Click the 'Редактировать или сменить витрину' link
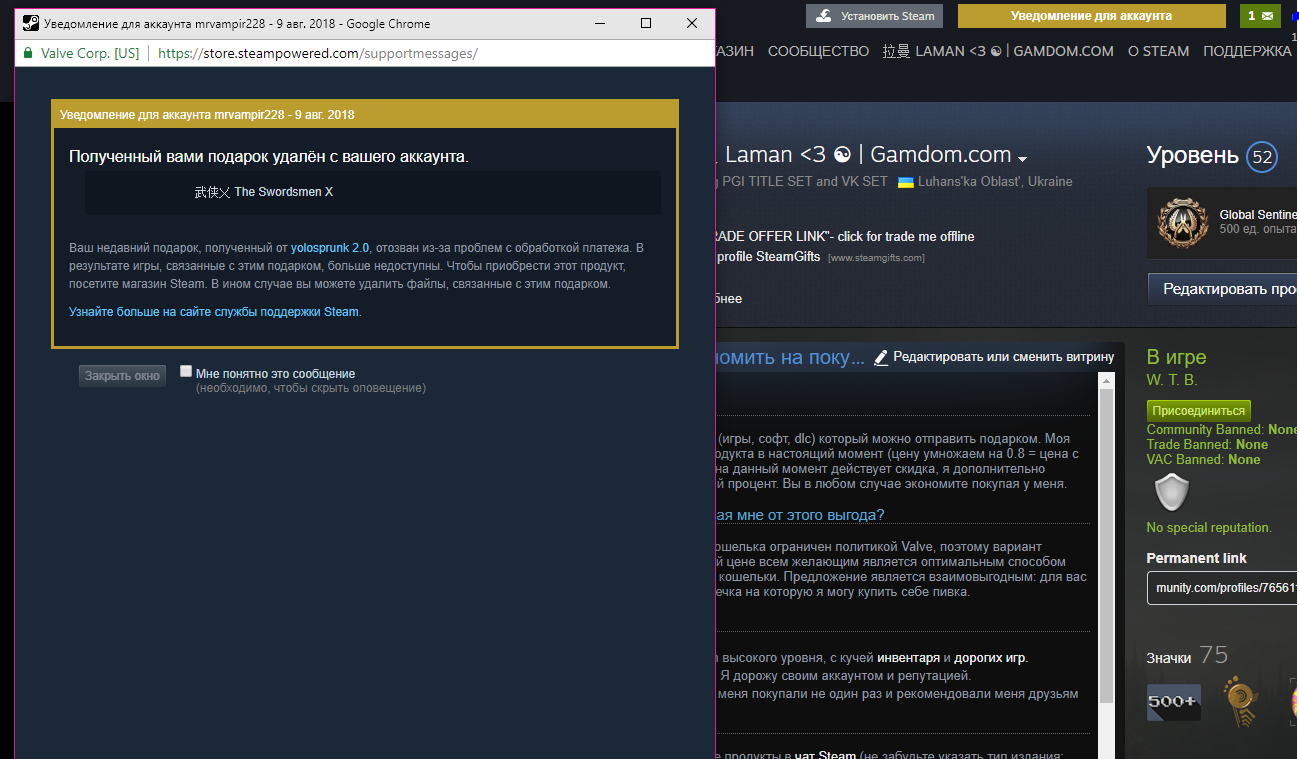Image resolution: width=1299 pixels, height=759 pixels. (1004, 357)
